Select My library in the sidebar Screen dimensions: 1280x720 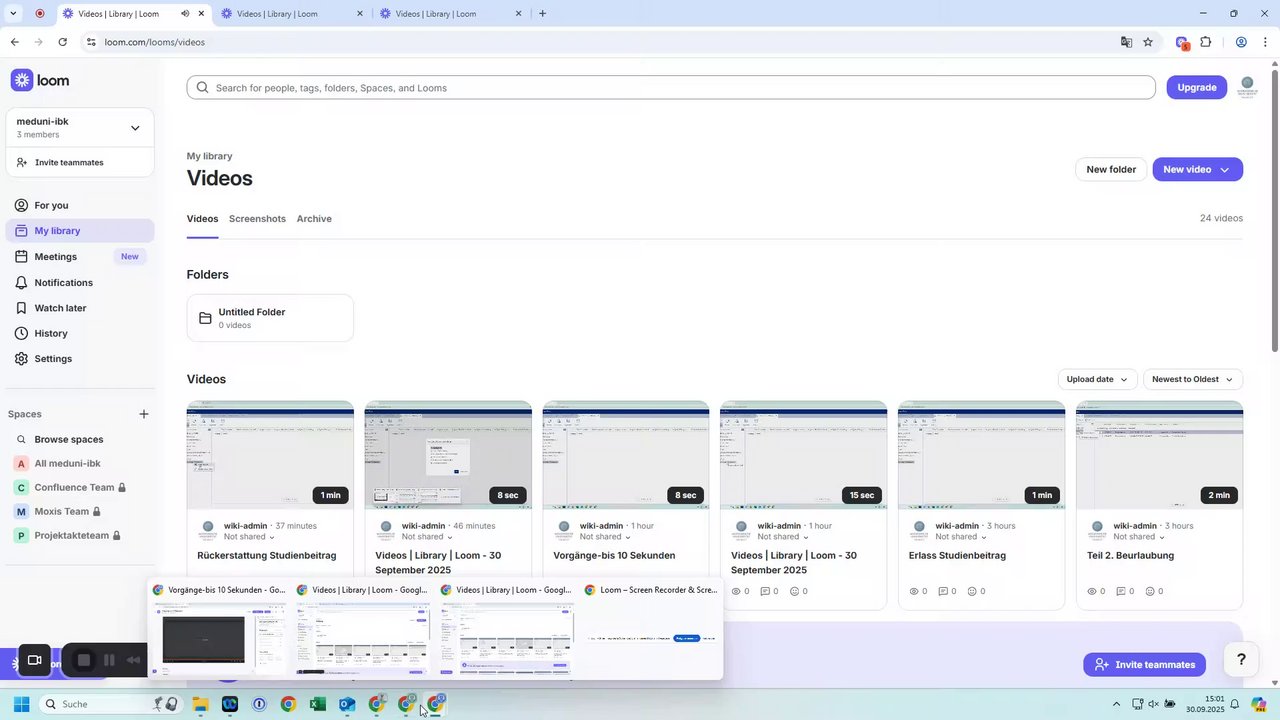point(80,231)
